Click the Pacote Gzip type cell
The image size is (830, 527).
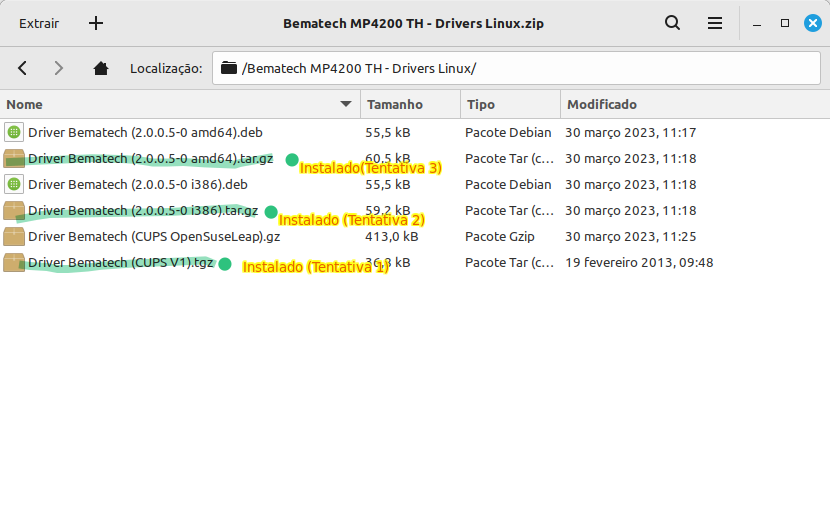point(499,236)
